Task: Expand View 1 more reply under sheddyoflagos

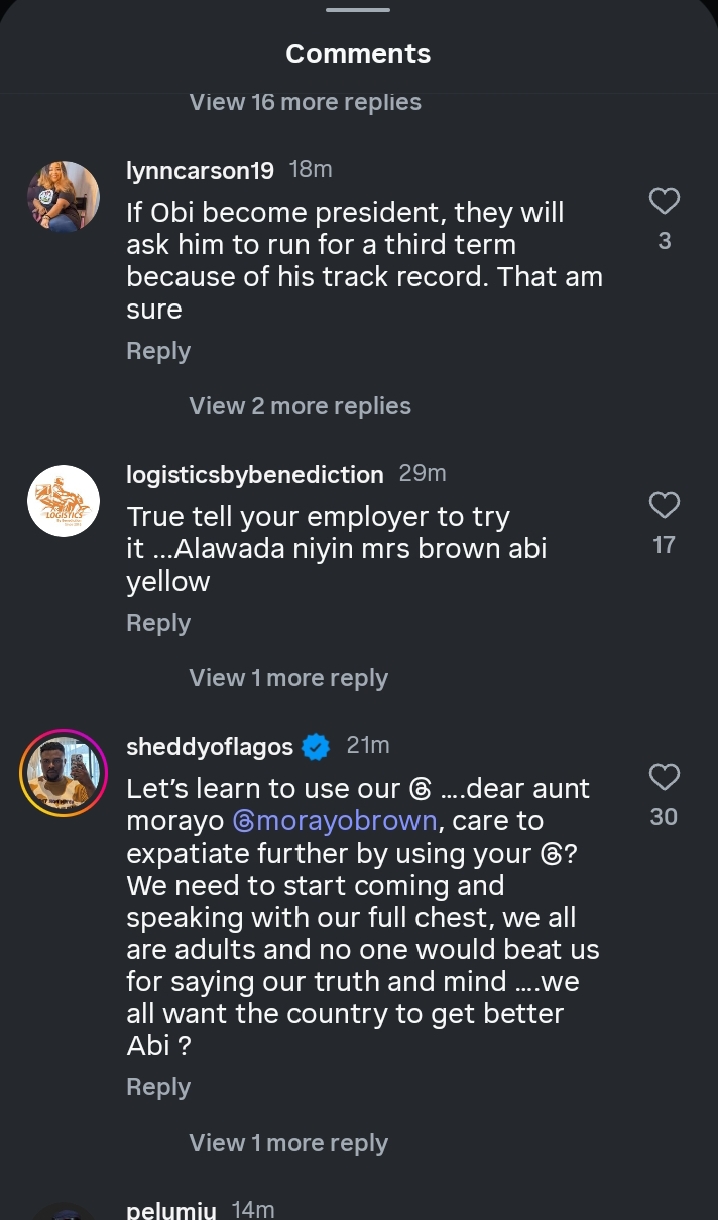Action: [288, 1143]
